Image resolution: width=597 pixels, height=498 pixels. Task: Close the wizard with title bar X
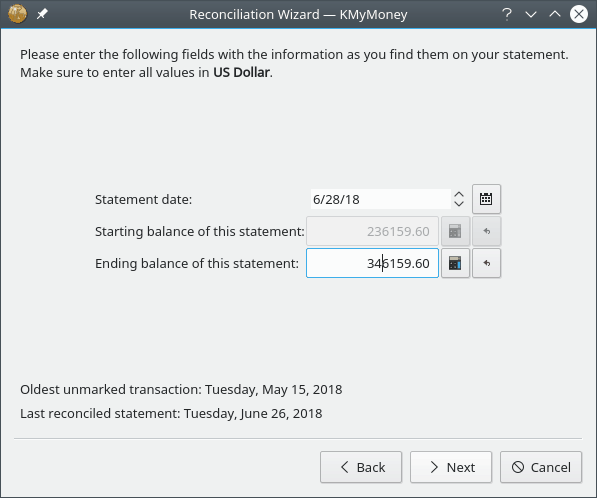pos(579,14)
